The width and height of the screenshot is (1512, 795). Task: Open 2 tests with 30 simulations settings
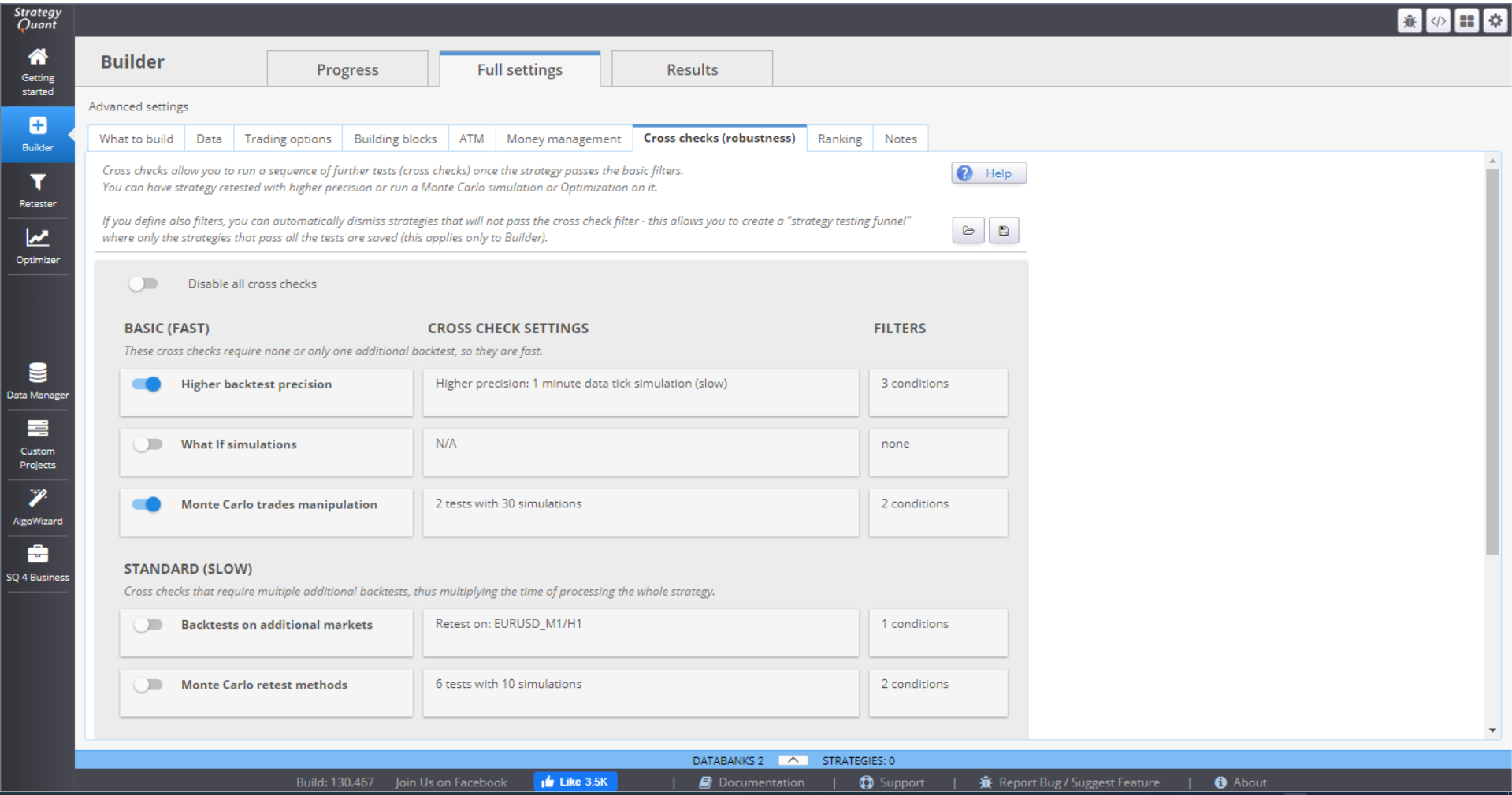tap(641, 513)
